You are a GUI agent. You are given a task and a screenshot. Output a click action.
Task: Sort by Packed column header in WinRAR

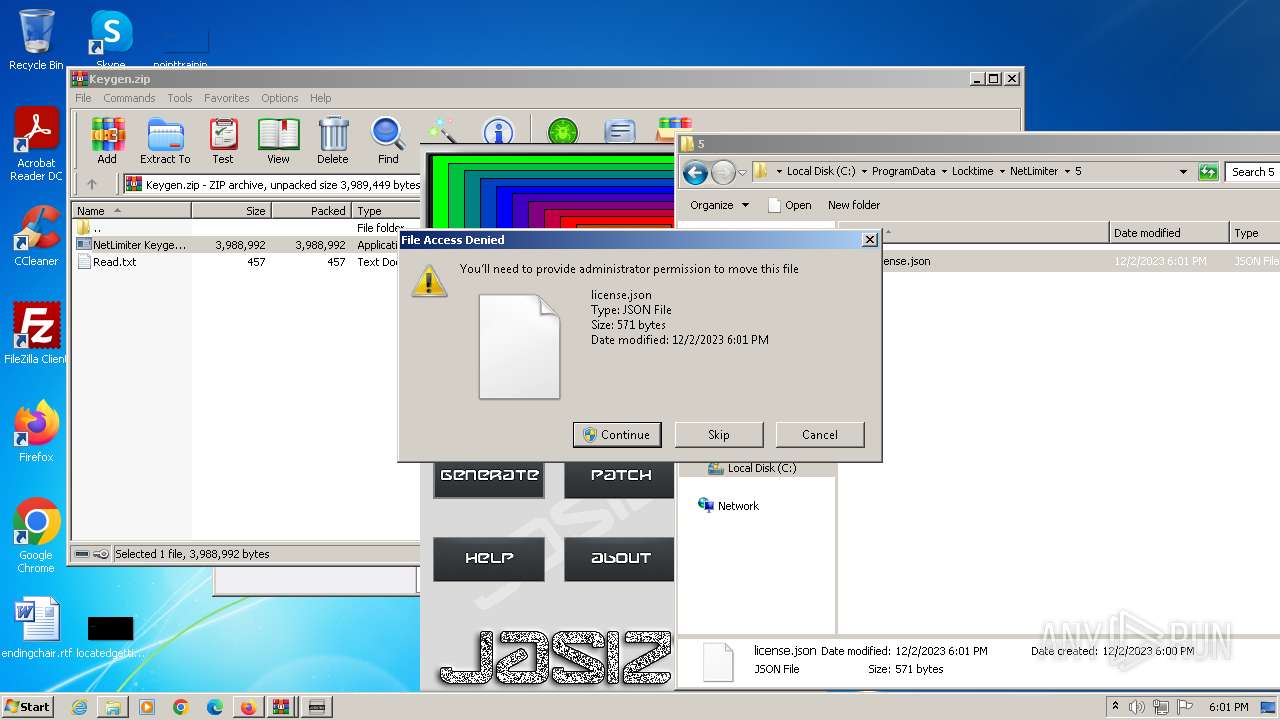[311, 211]
